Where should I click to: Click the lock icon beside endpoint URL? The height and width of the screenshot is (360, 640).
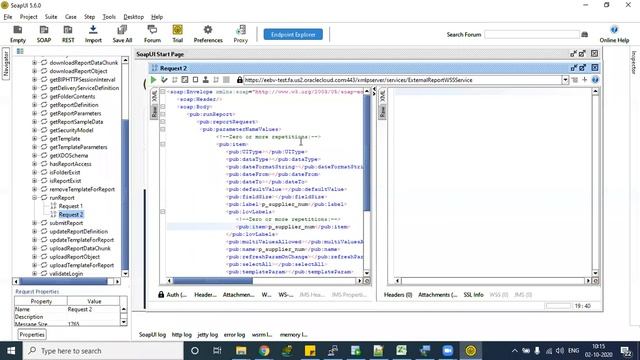(240, 80)
